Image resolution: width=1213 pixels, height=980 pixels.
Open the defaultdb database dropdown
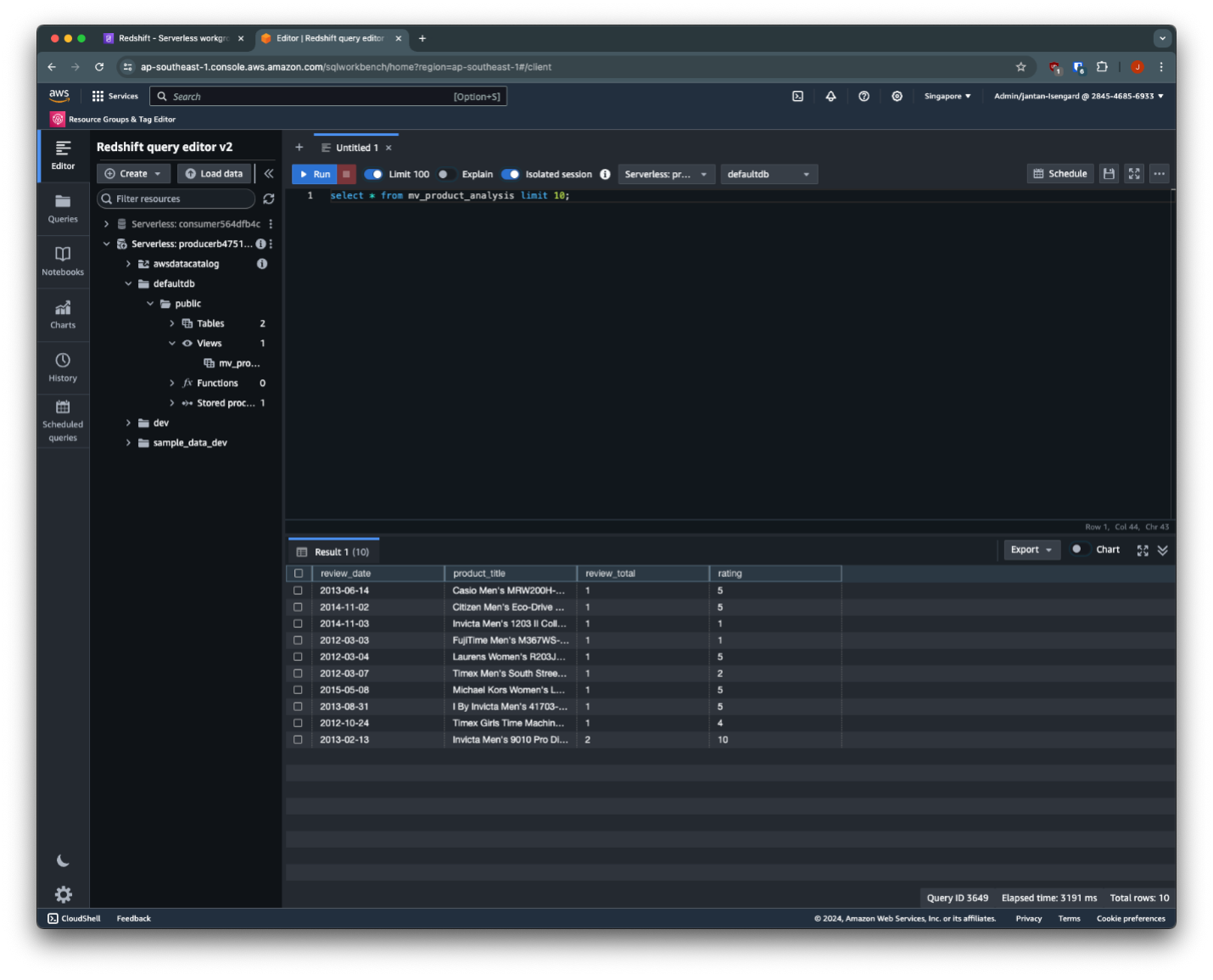click(x=769, y=174)
